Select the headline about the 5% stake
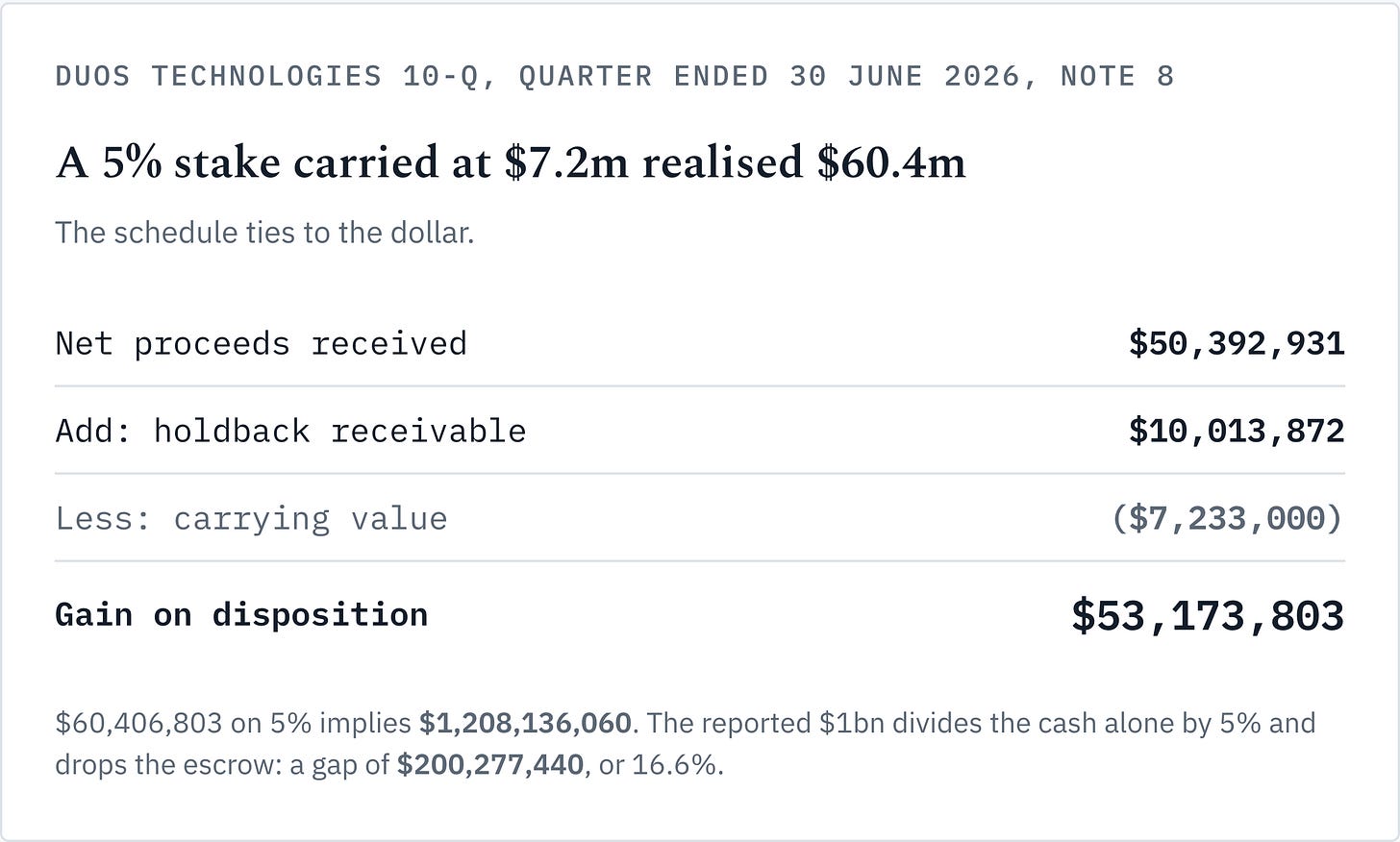The height and width of the screenshot is (842, 1400). 511,162
